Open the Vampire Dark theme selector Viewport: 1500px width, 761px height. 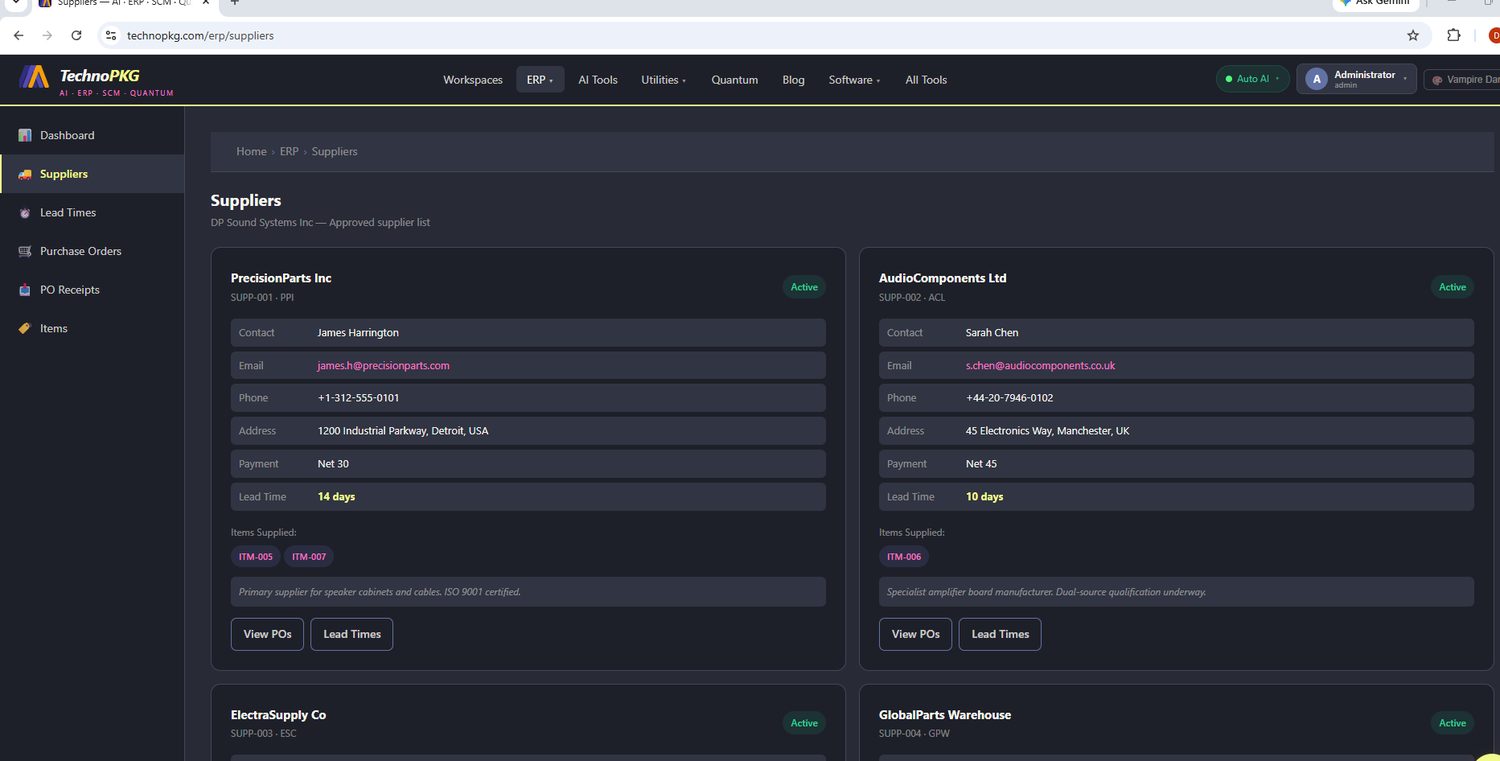click(1463, 79)
